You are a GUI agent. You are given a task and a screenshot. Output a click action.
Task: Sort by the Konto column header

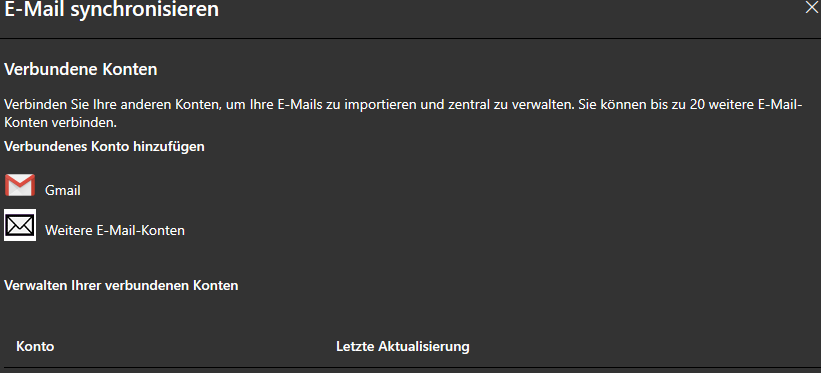click(35, 347)
